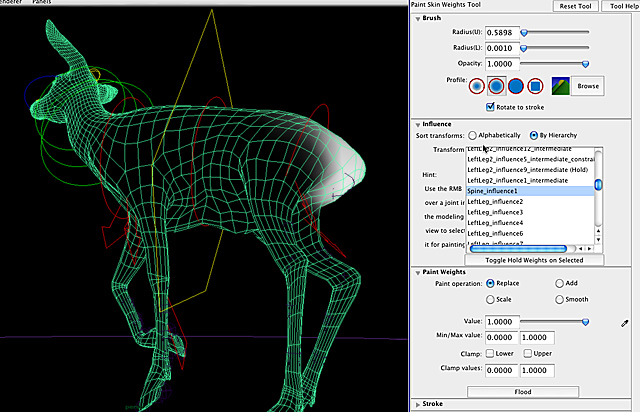Select LeftLeg2_influence9_intermediate (Hold) entry
Image resolution: width=640 pixels, height=412 pixels.
click(x=530, y=170)
